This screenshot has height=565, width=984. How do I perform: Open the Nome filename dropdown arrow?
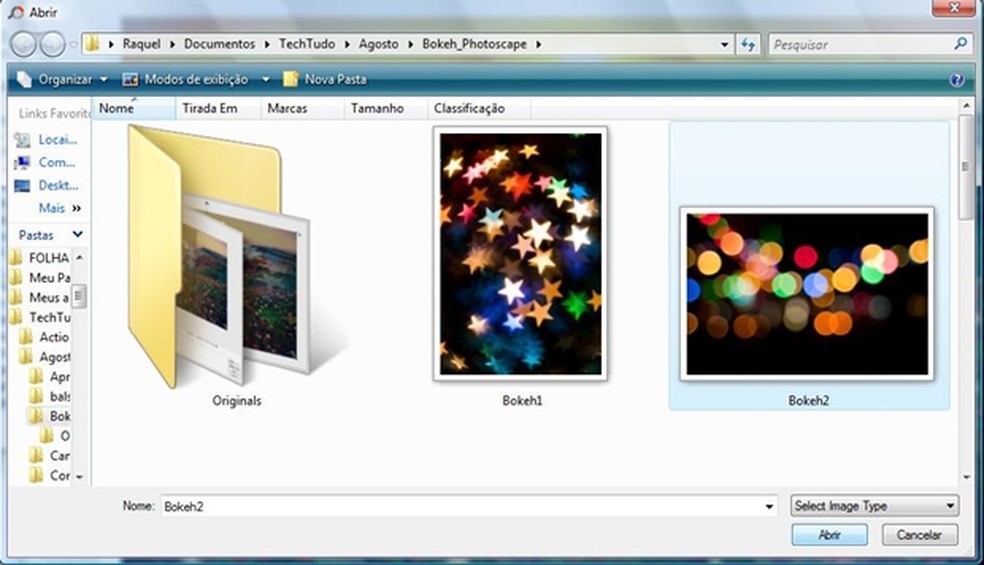click(769, 506)
